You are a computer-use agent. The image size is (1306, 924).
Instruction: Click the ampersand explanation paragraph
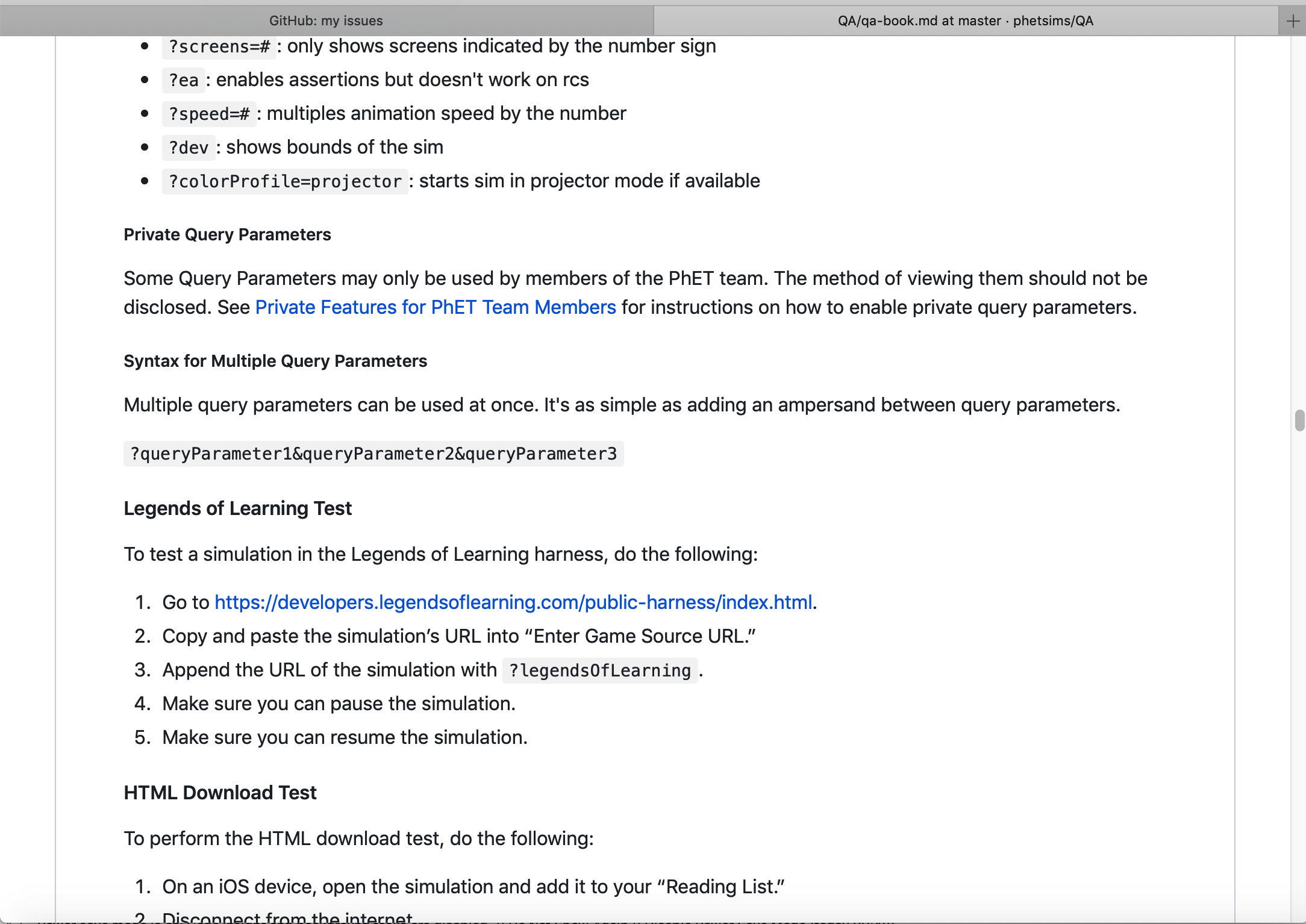coord(621,405)
